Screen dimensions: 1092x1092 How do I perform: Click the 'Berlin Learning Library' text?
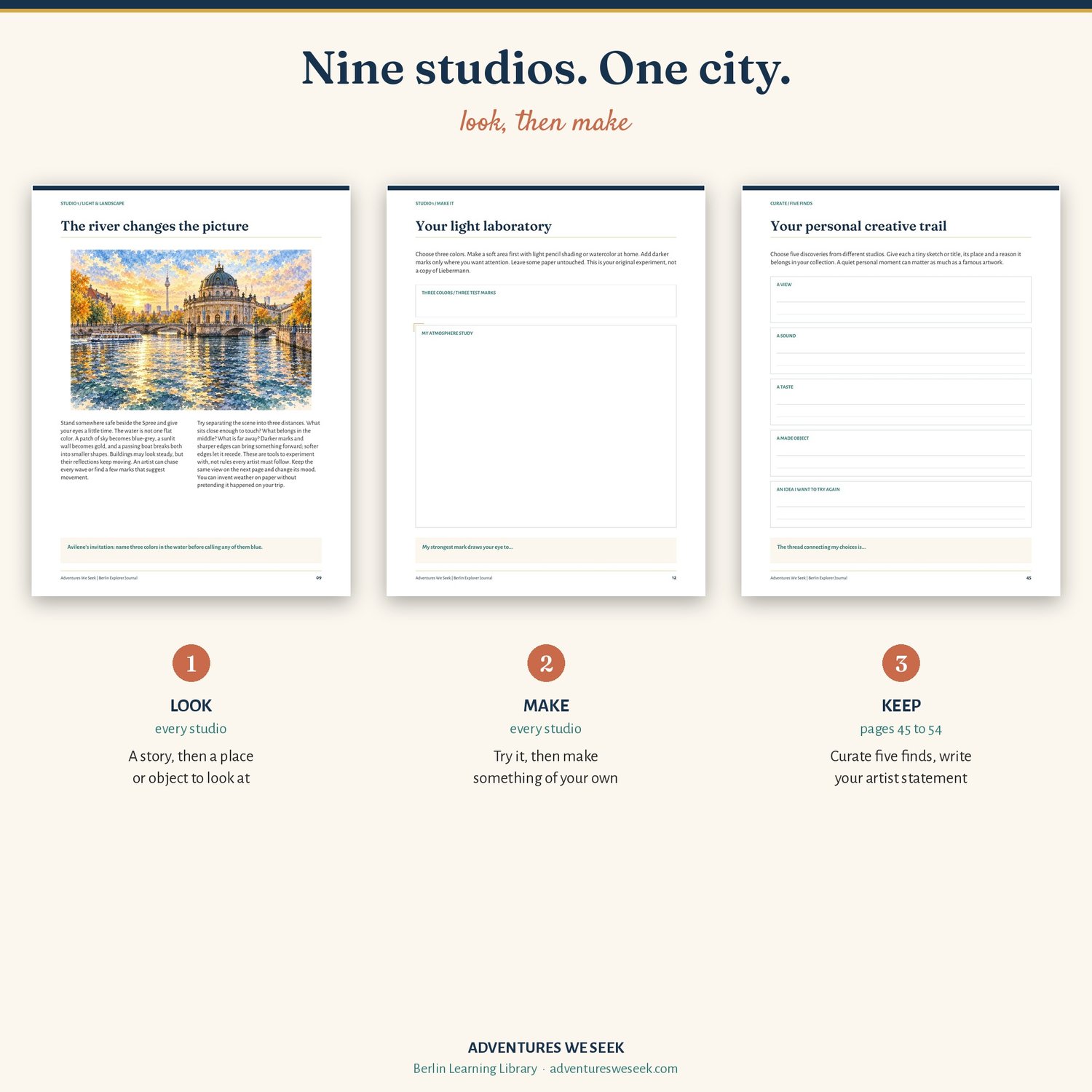pos(475,1068)
